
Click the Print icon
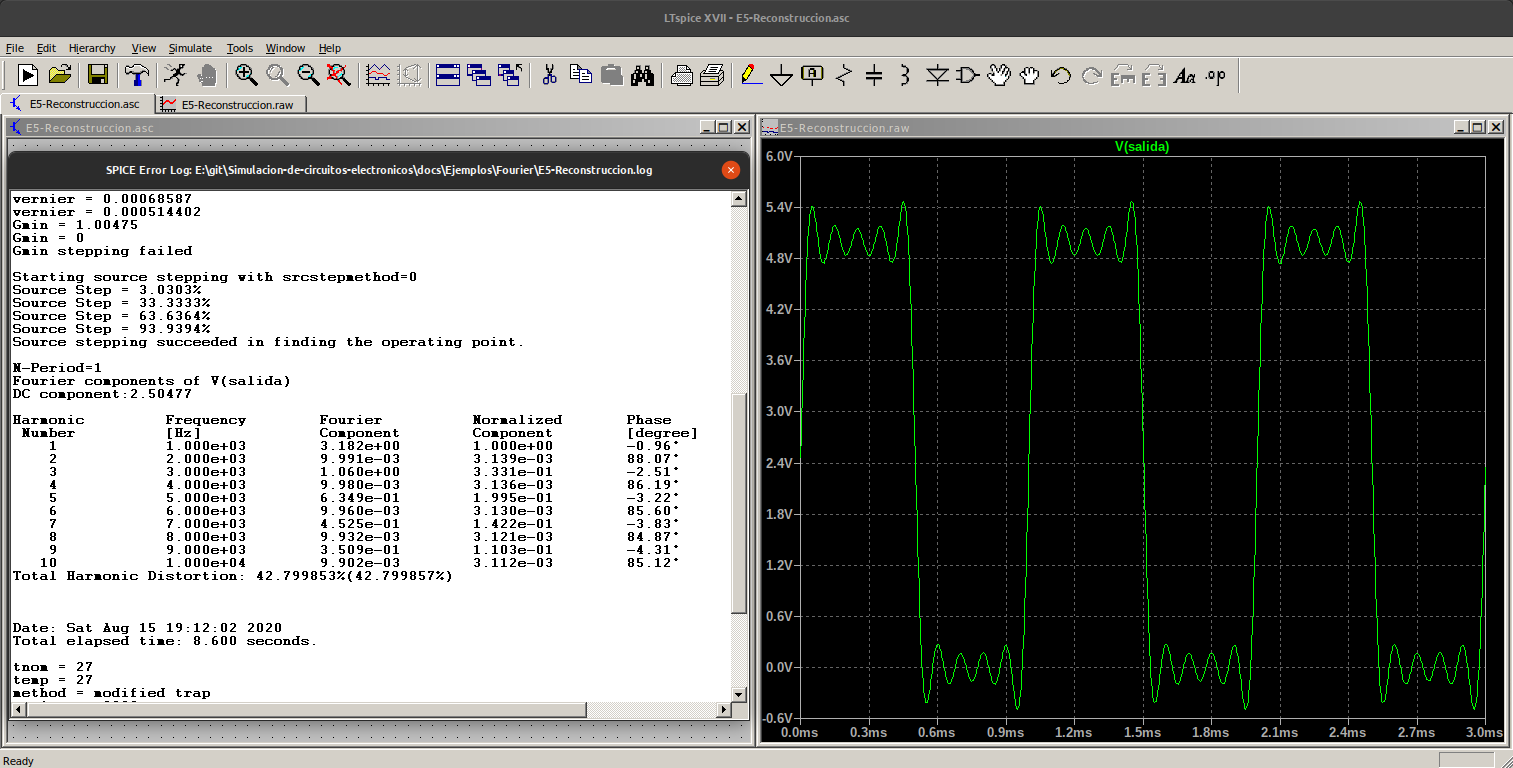tap(712, 74)
